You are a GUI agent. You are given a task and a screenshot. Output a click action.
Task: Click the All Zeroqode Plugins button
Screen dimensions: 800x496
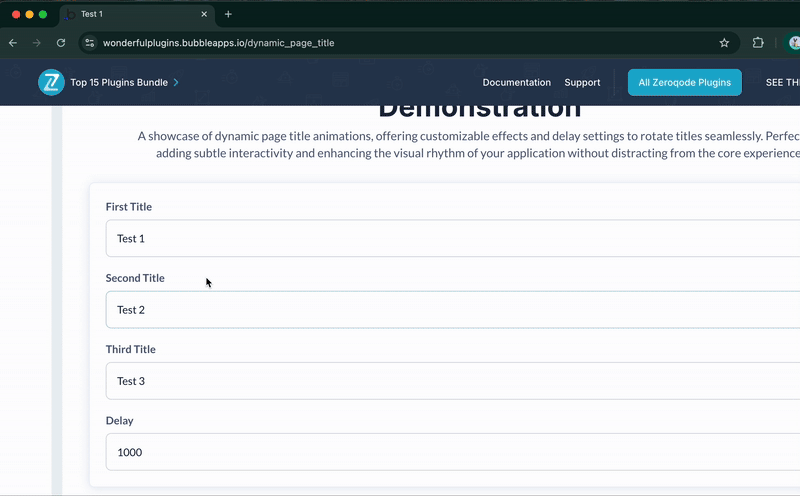click(x=684, y=83)
